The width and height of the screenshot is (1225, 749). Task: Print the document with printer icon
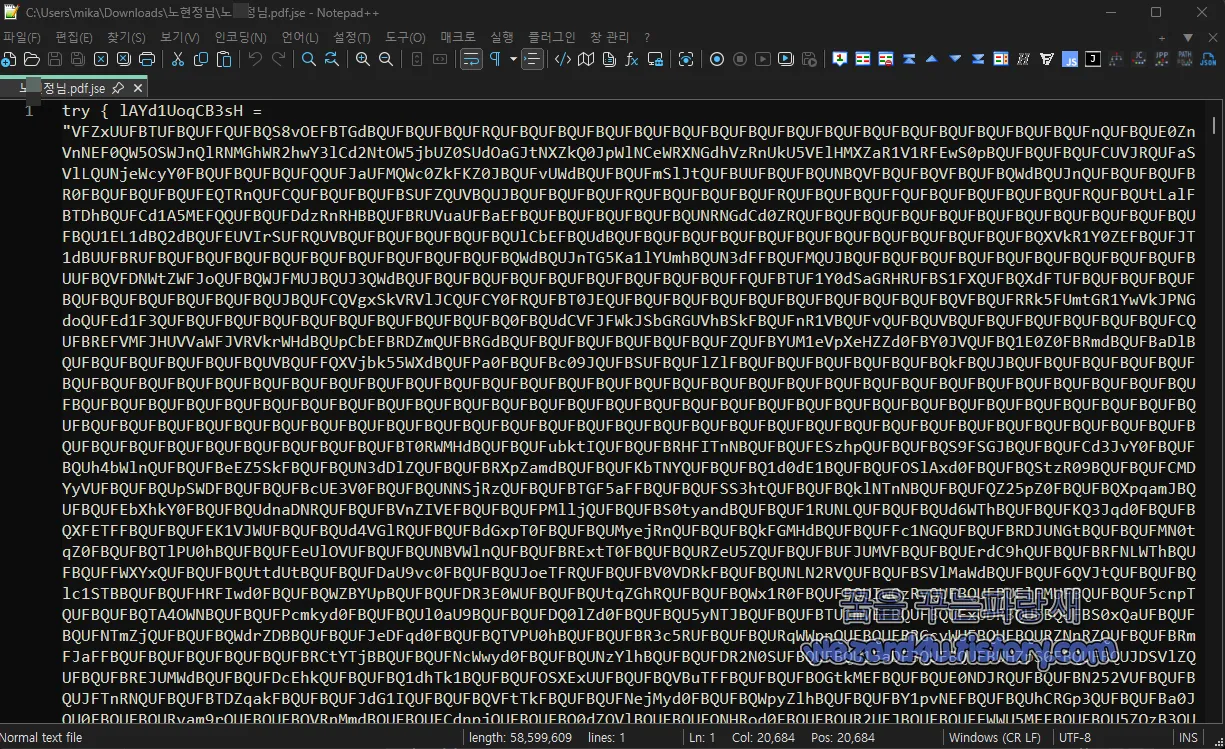(147, 59)
